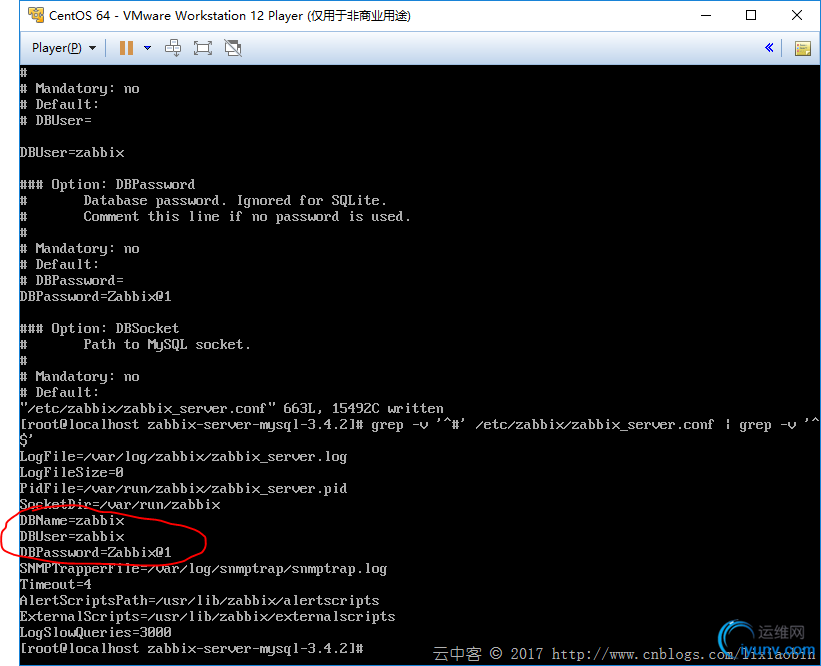Image resolution: width=821 pixels, height=666 pixels.
Task: Click the 'DBName=zabbix' output line
Action: pyautogui.click(x=72, y=520)
